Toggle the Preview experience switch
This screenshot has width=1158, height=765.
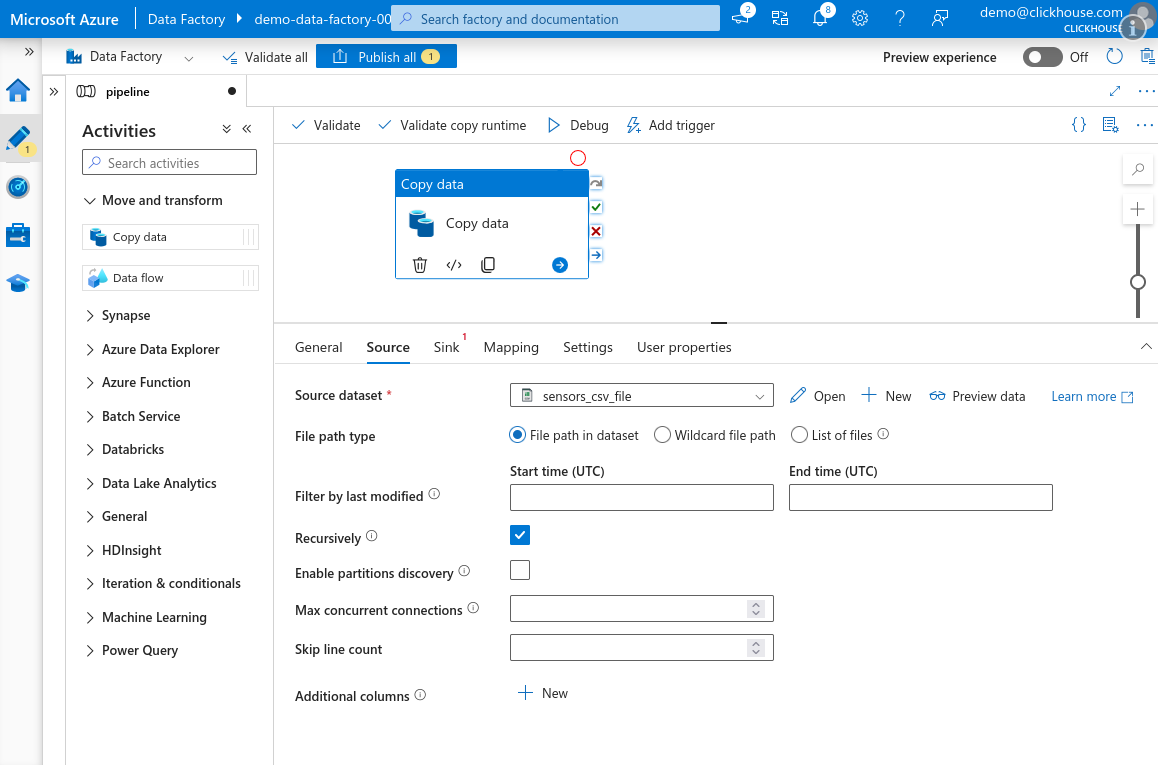pyautogui.click(x=1042, y=57)
